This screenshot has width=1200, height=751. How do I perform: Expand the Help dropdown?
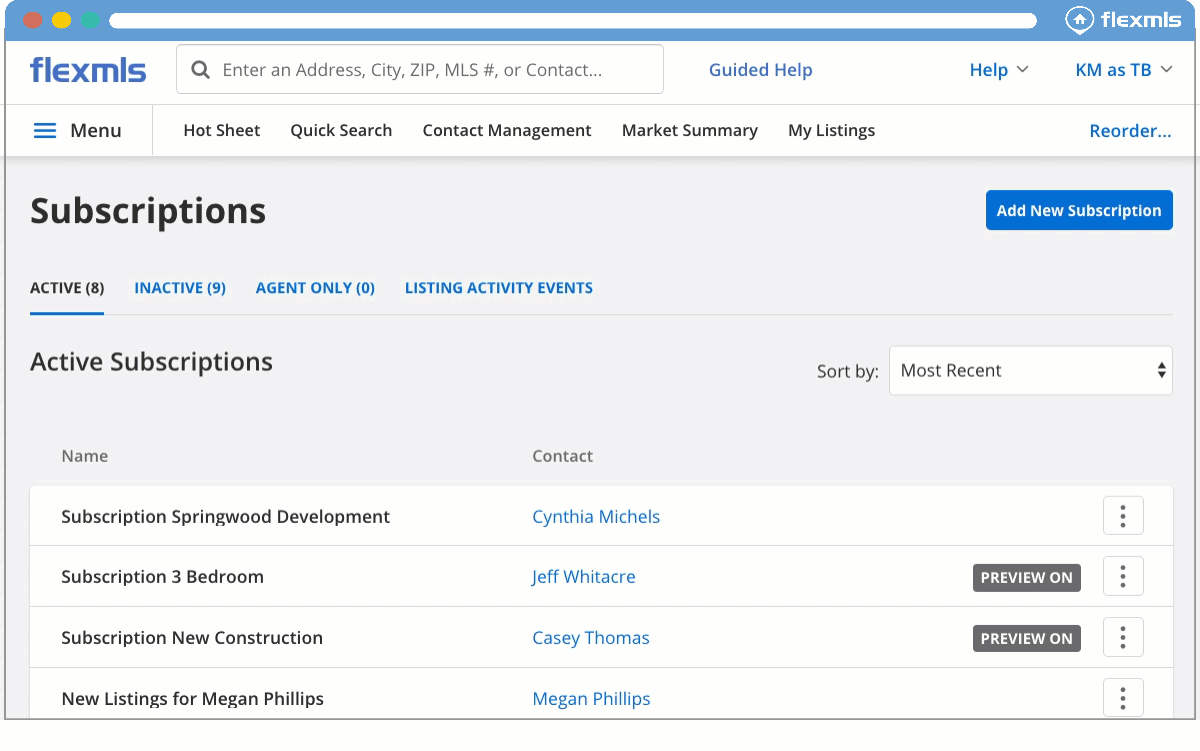[x=998, y=70]
